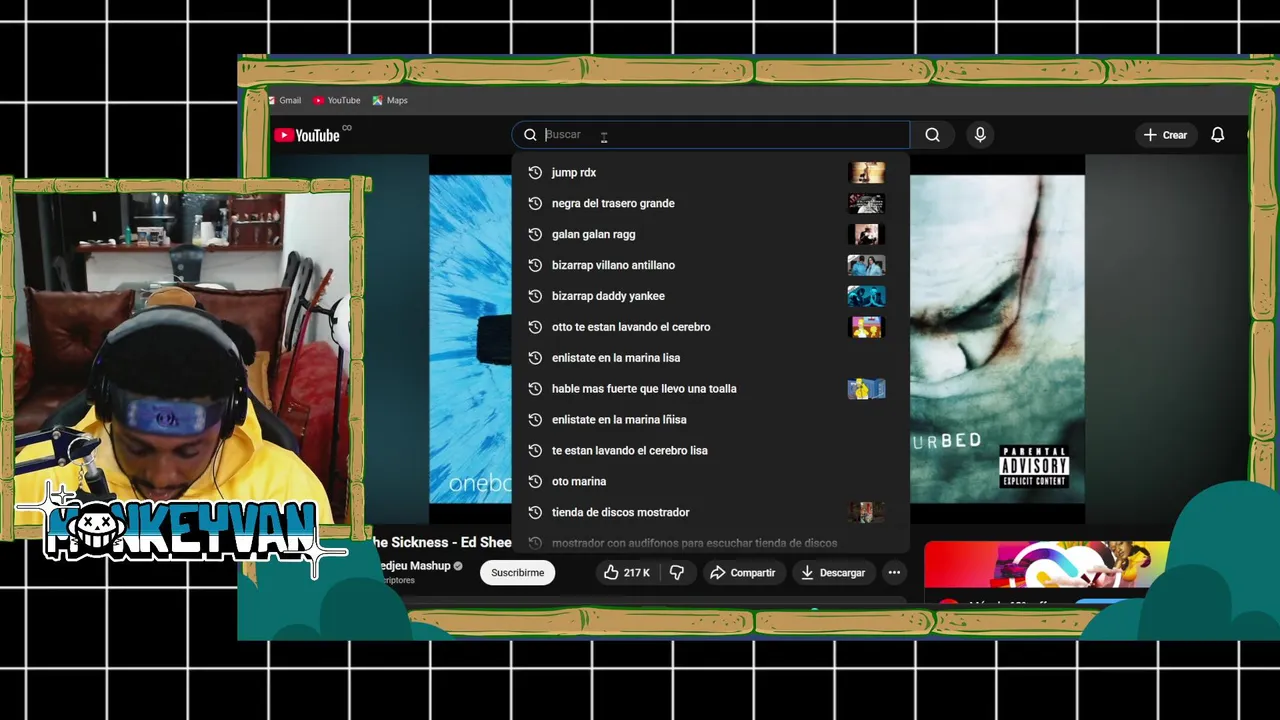This screenshot has width=1280, height=720.
Task: Click the Descargar download button
Action: [x=833, y=573]
